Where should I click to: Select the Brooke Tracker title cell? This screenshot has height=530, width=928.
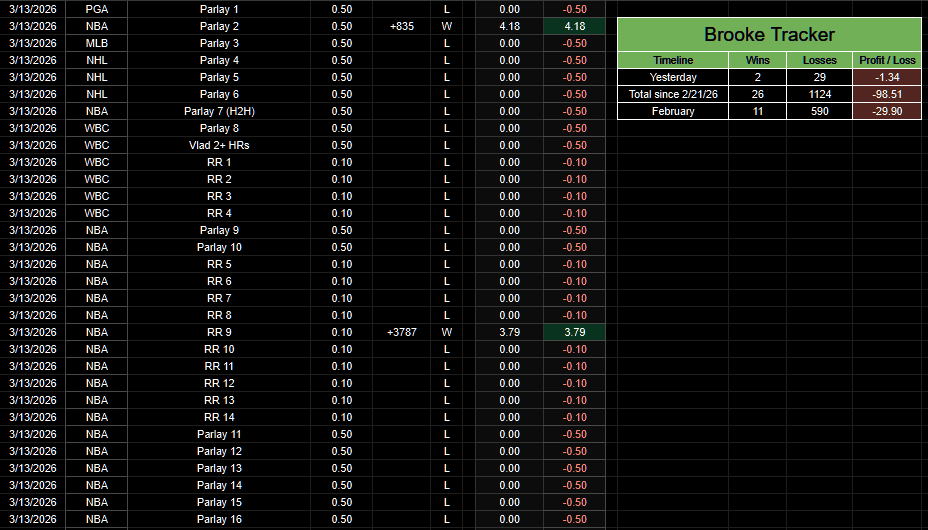click(x=769, y=34)
